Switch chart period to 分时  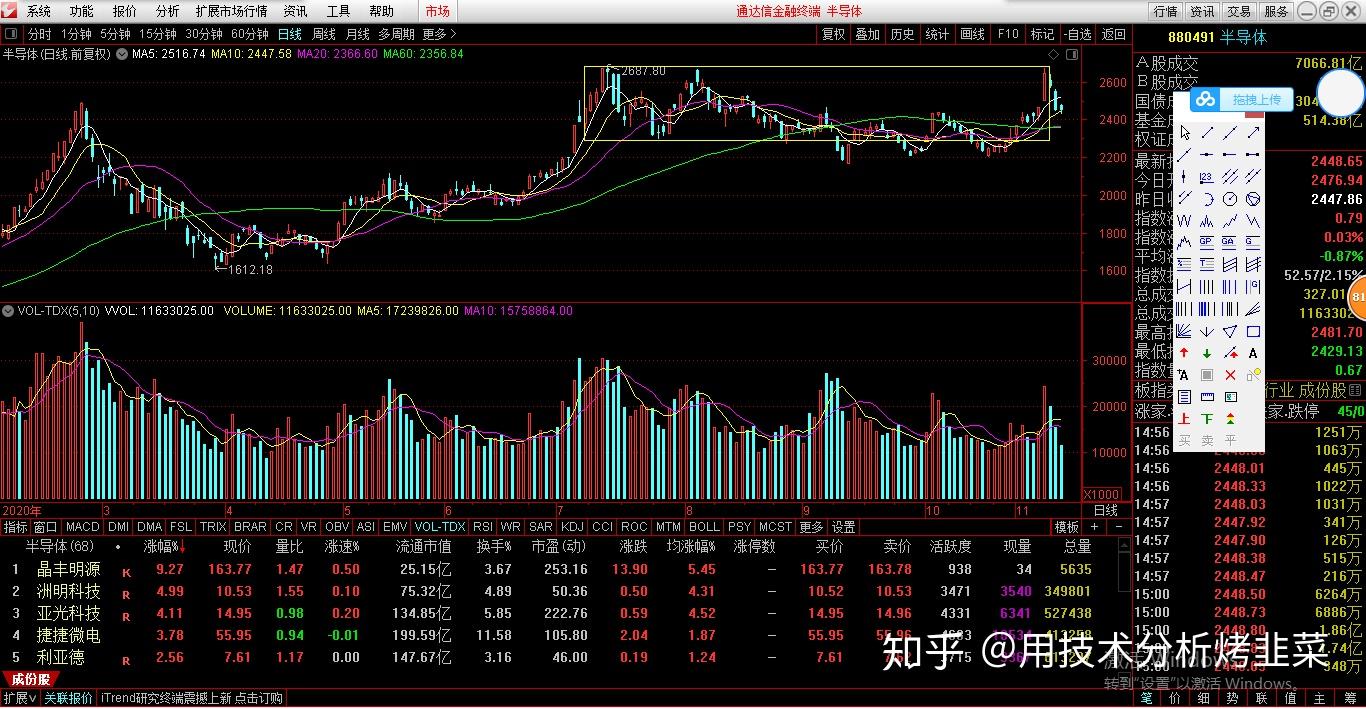click(x=40, y=34)
